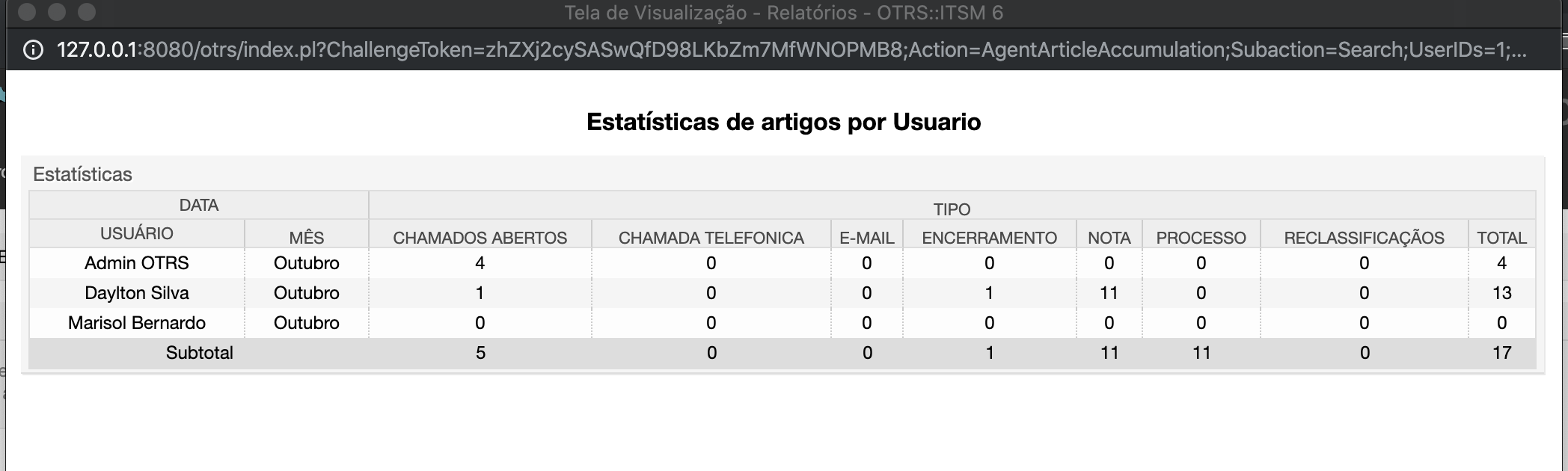
Task: Click the CHAMADA TELEFONICA column header
Action: click(711, 237)
